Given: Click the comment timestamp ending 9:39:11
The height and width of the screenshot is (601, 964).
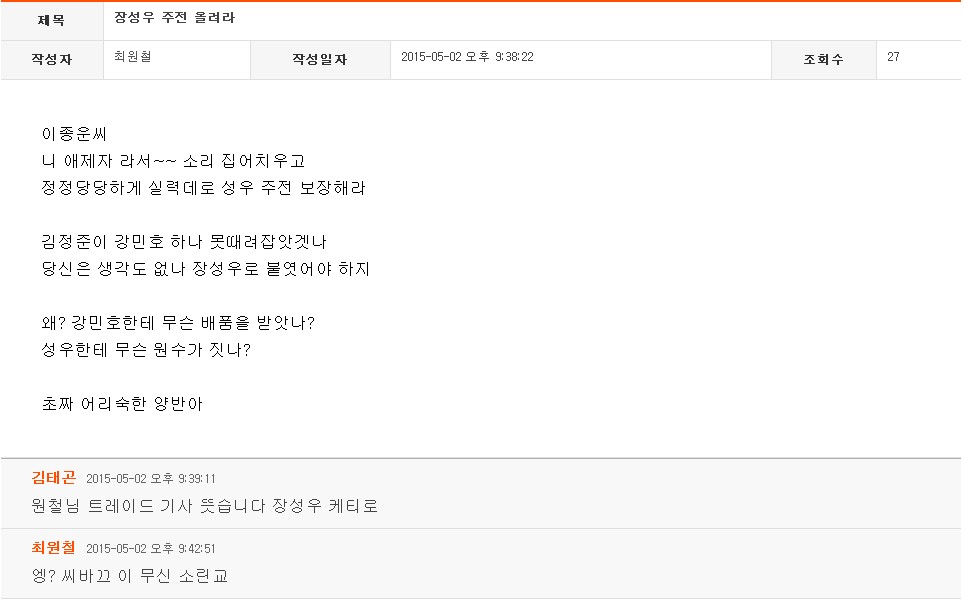Looking at the screenshot, I should coord(151,479).
